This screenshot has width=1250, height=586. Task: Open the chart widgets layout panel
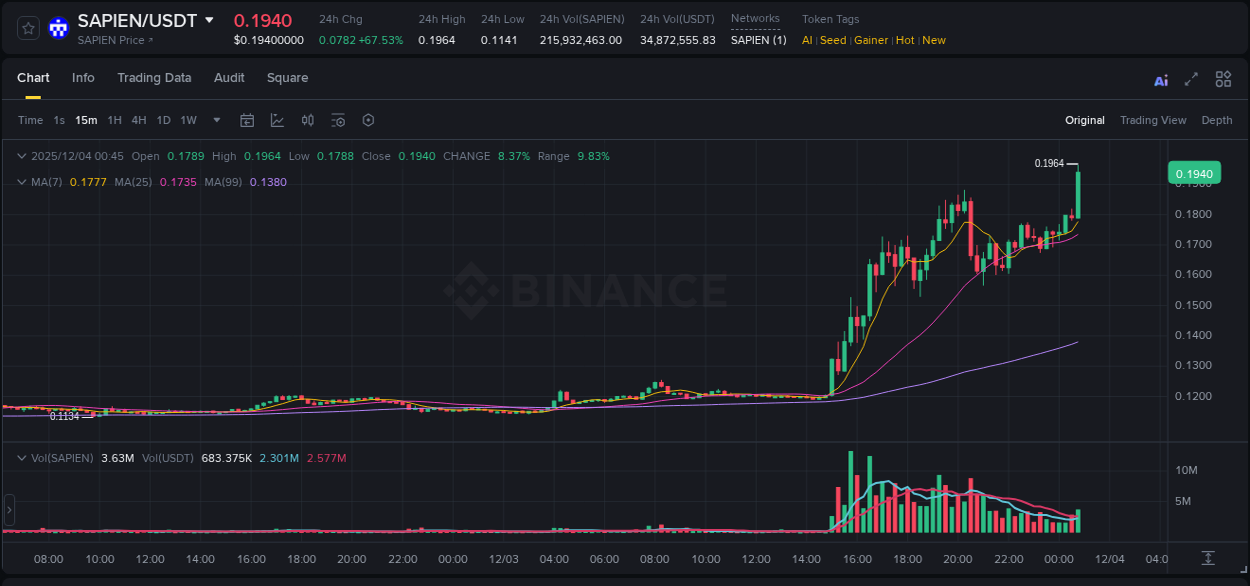(x=1223, y=79)
